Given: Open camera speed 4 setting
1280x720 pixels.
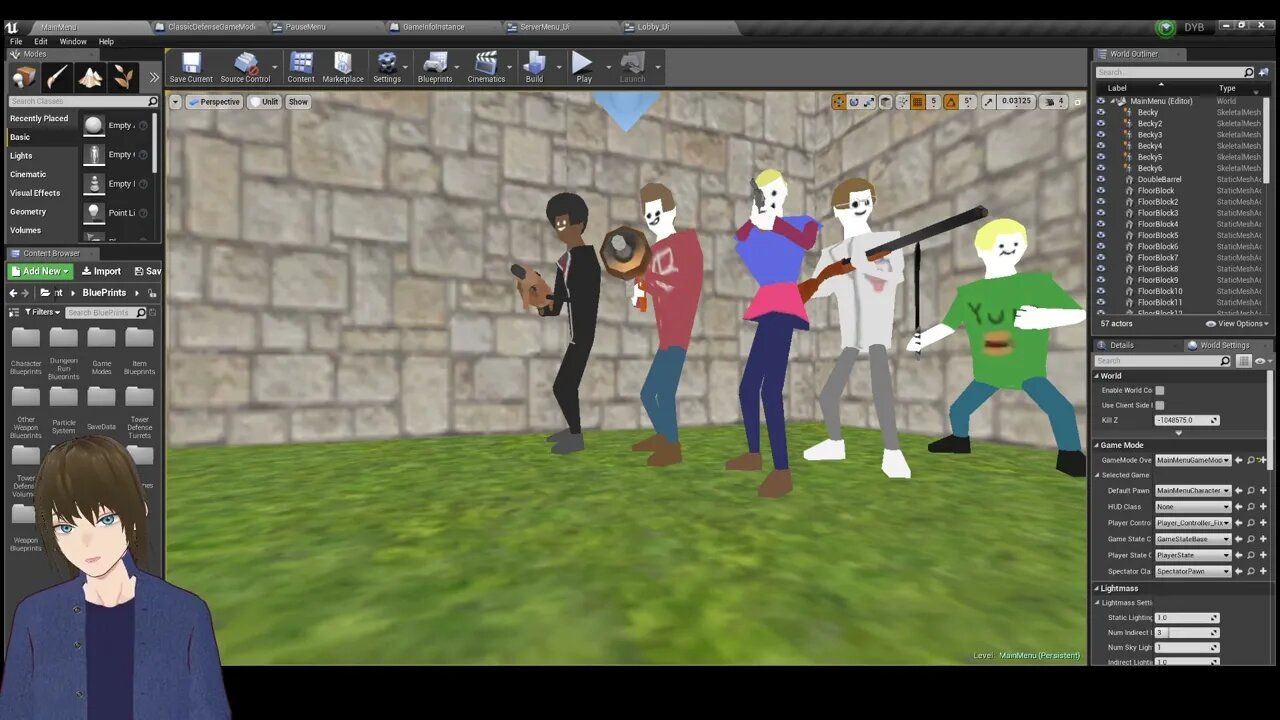Looking at the screenshot, I should (x=1054, y=102).
